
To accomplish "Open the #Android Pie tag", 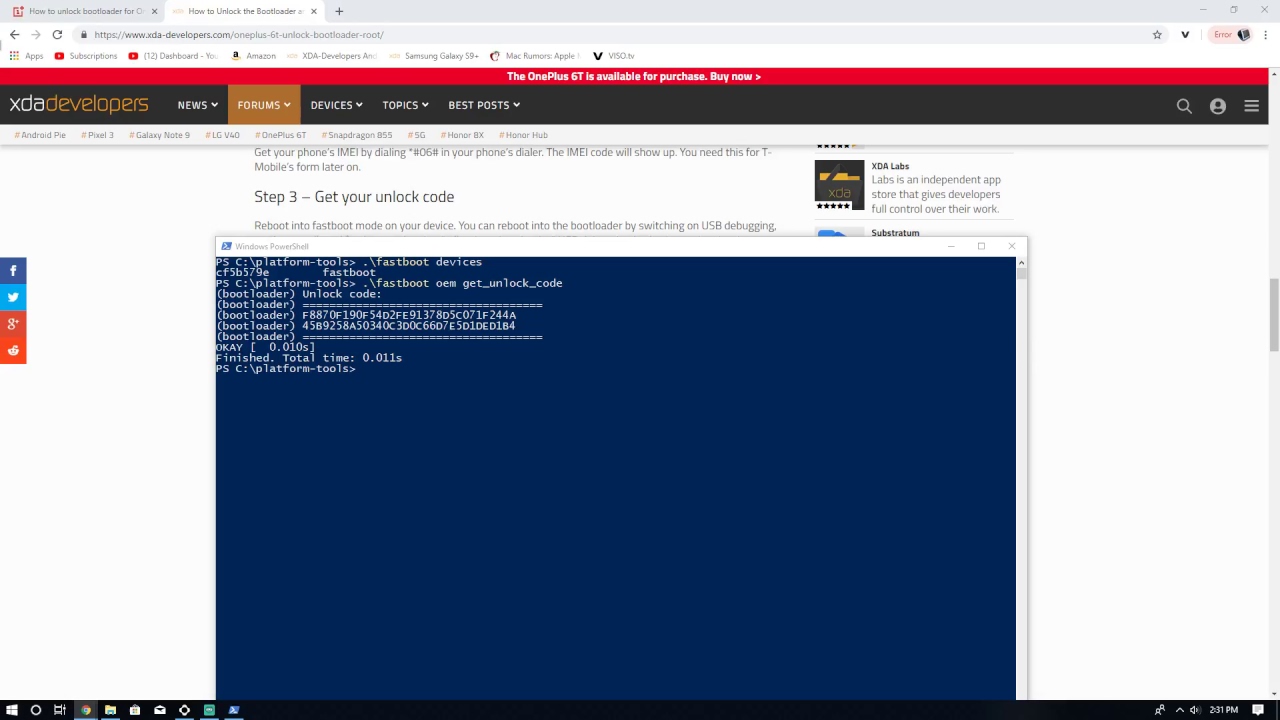I will [40, 135].
